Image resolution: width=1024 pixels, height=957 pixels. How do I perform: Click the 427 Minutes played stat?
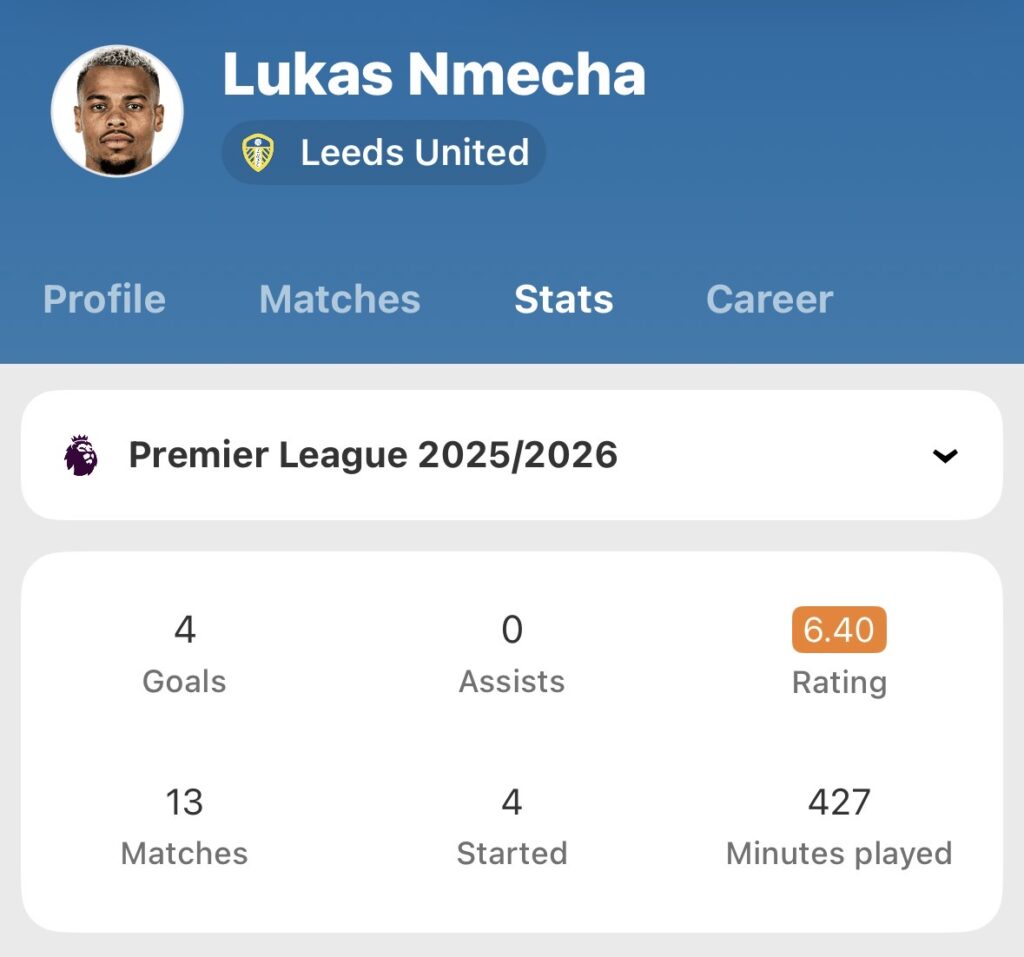point(839,802)
